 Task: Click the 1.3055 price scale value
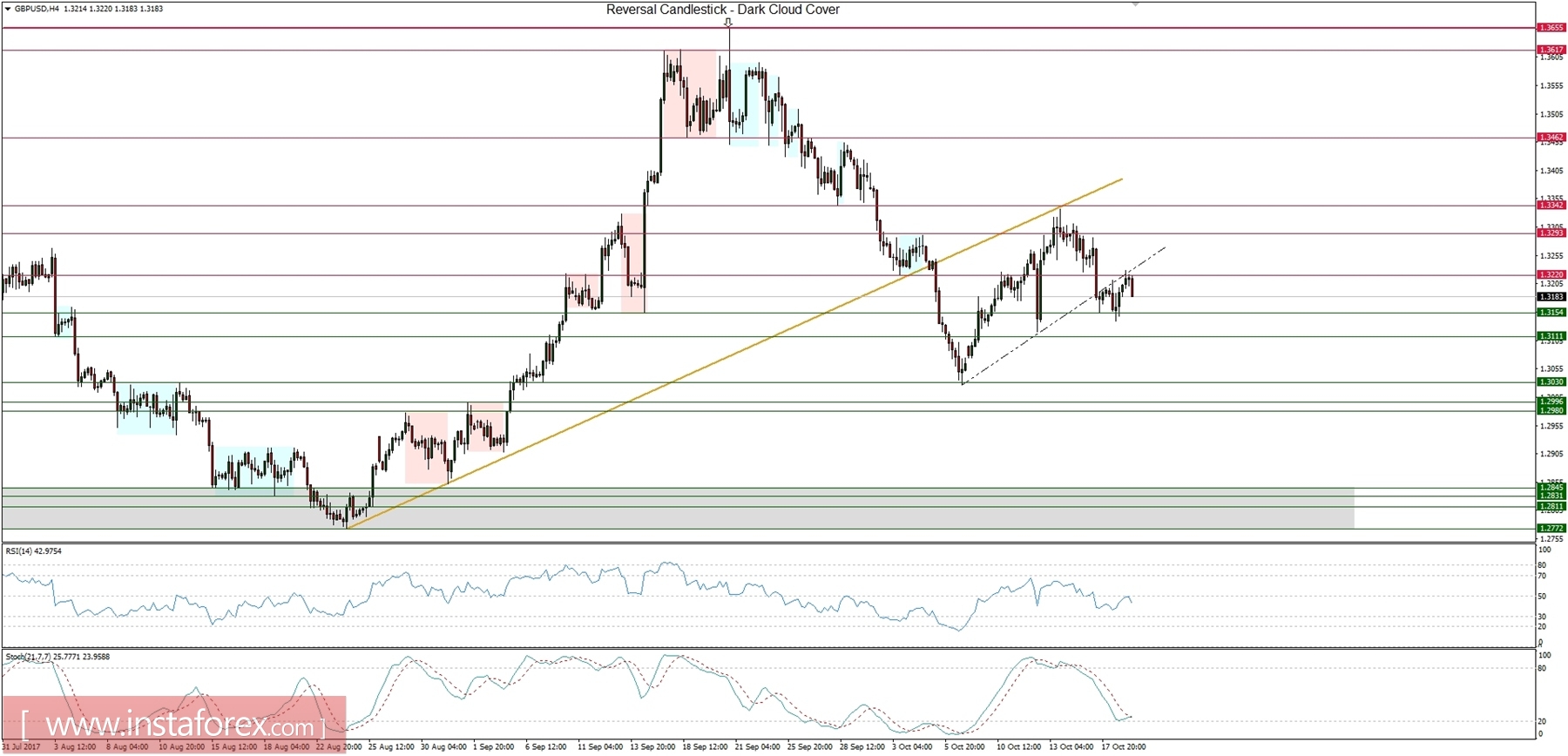pos(1551,369)
